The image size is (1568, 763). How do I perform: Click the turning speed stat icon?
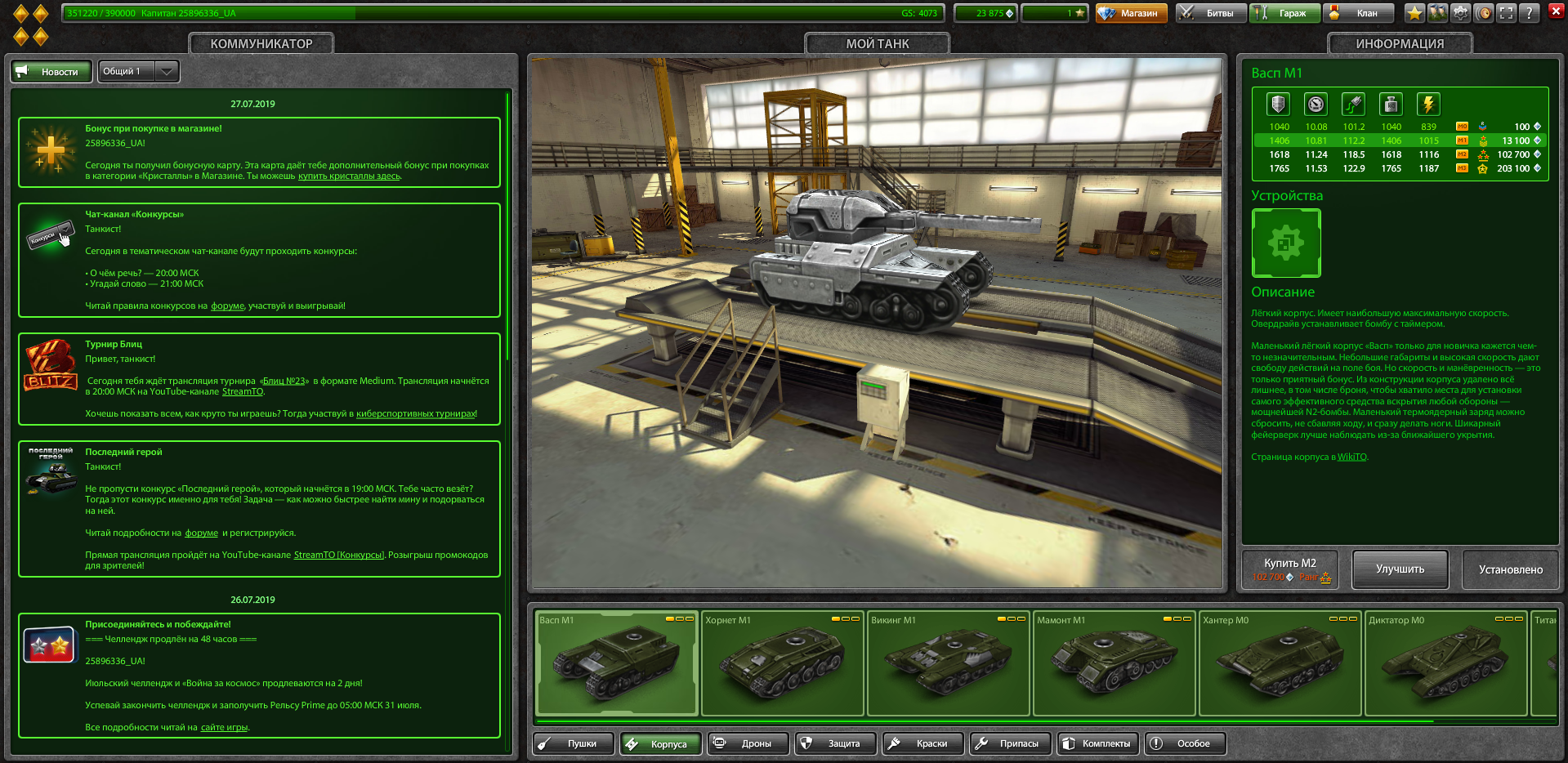[x=1353, y=105]
